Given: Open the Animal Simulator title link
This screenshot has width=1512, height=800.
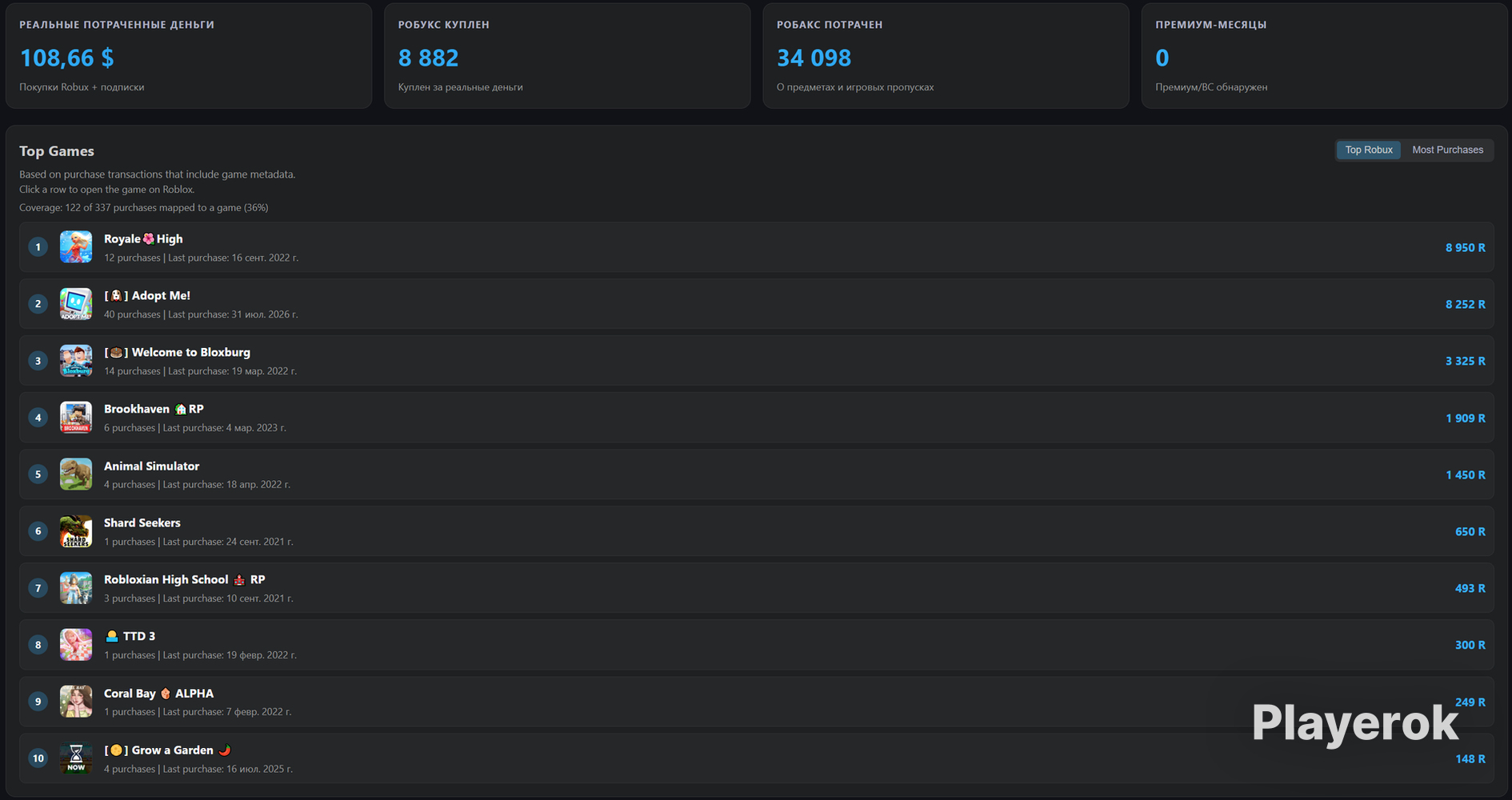Looking at the screenshot, I should [151, 466].
